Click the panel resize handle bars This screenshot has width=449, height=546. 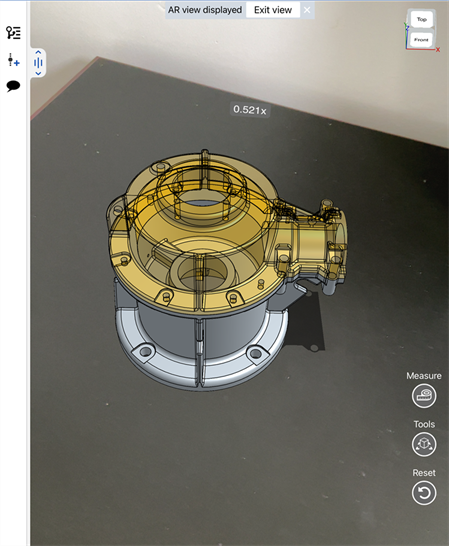pyautogui.click(x=38, y=63)
